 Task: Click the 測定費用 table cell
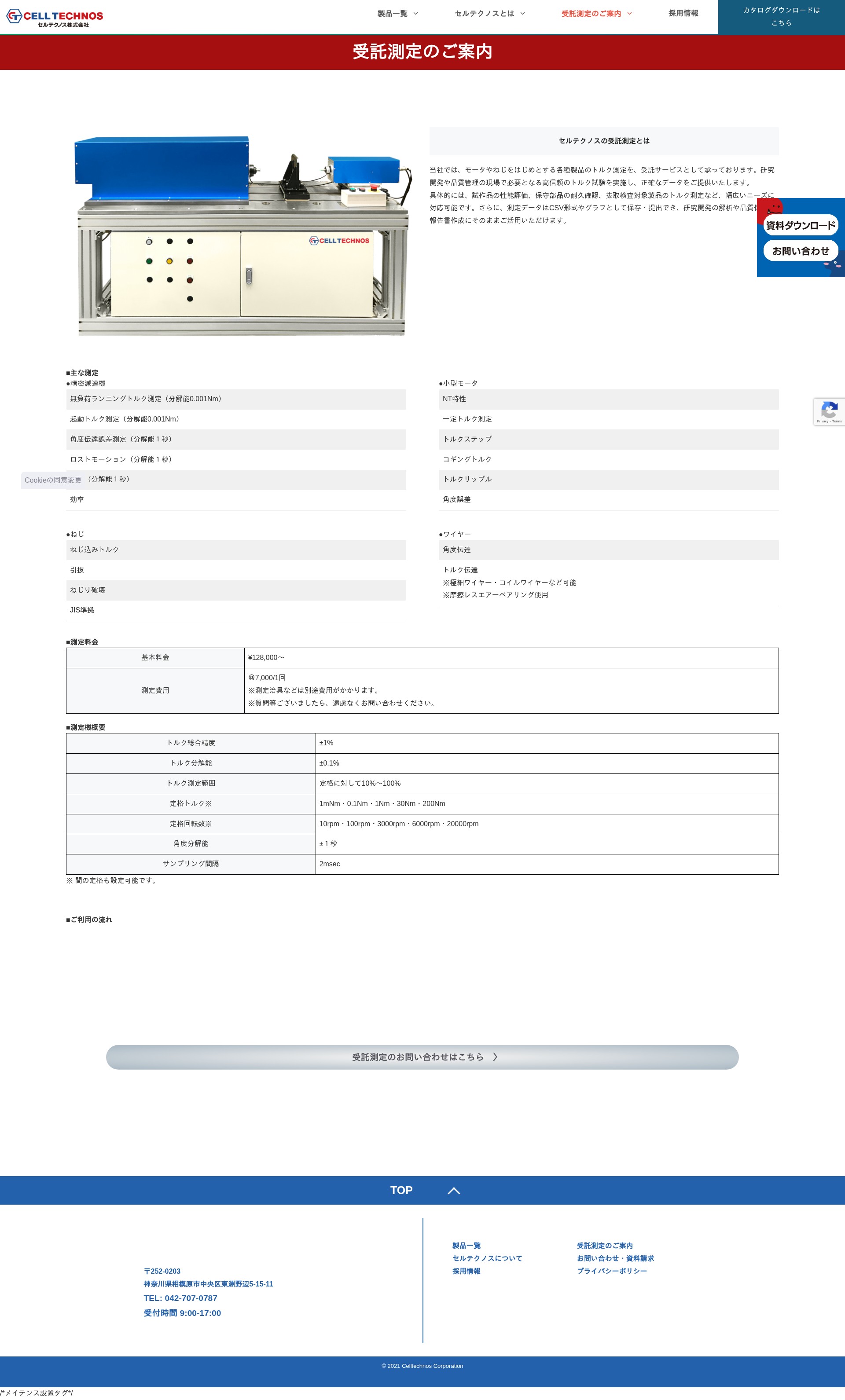pyautogui.click(x=155, y=691)
